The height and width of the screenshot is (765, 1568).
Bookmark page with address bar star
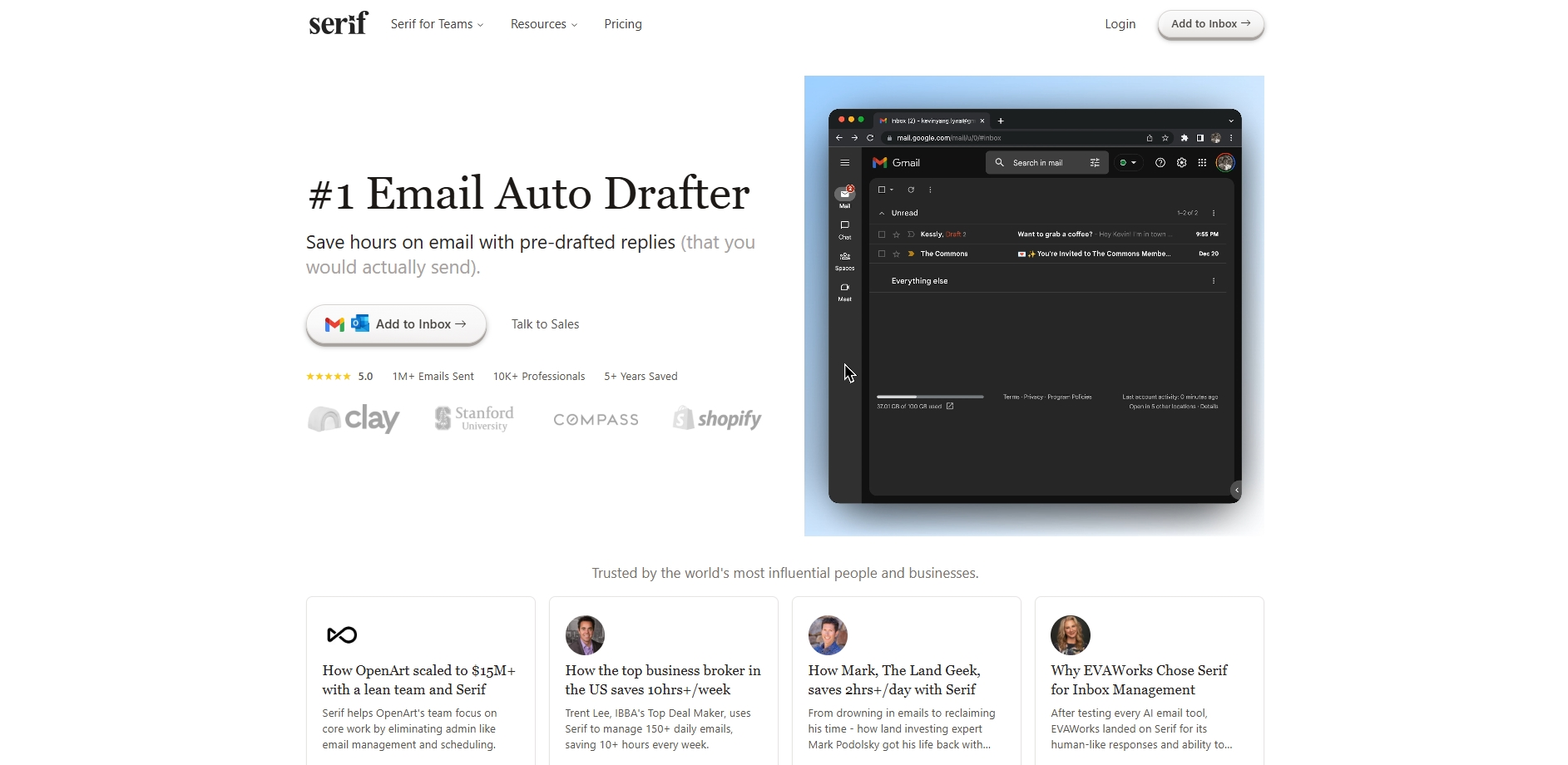point(1165,138)
